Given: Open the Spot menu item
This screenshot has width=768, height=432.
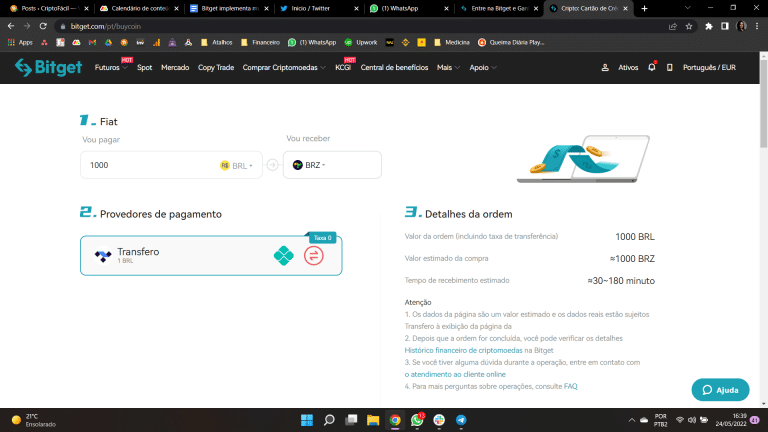Looking at the screenshot, I should [144, 68].
